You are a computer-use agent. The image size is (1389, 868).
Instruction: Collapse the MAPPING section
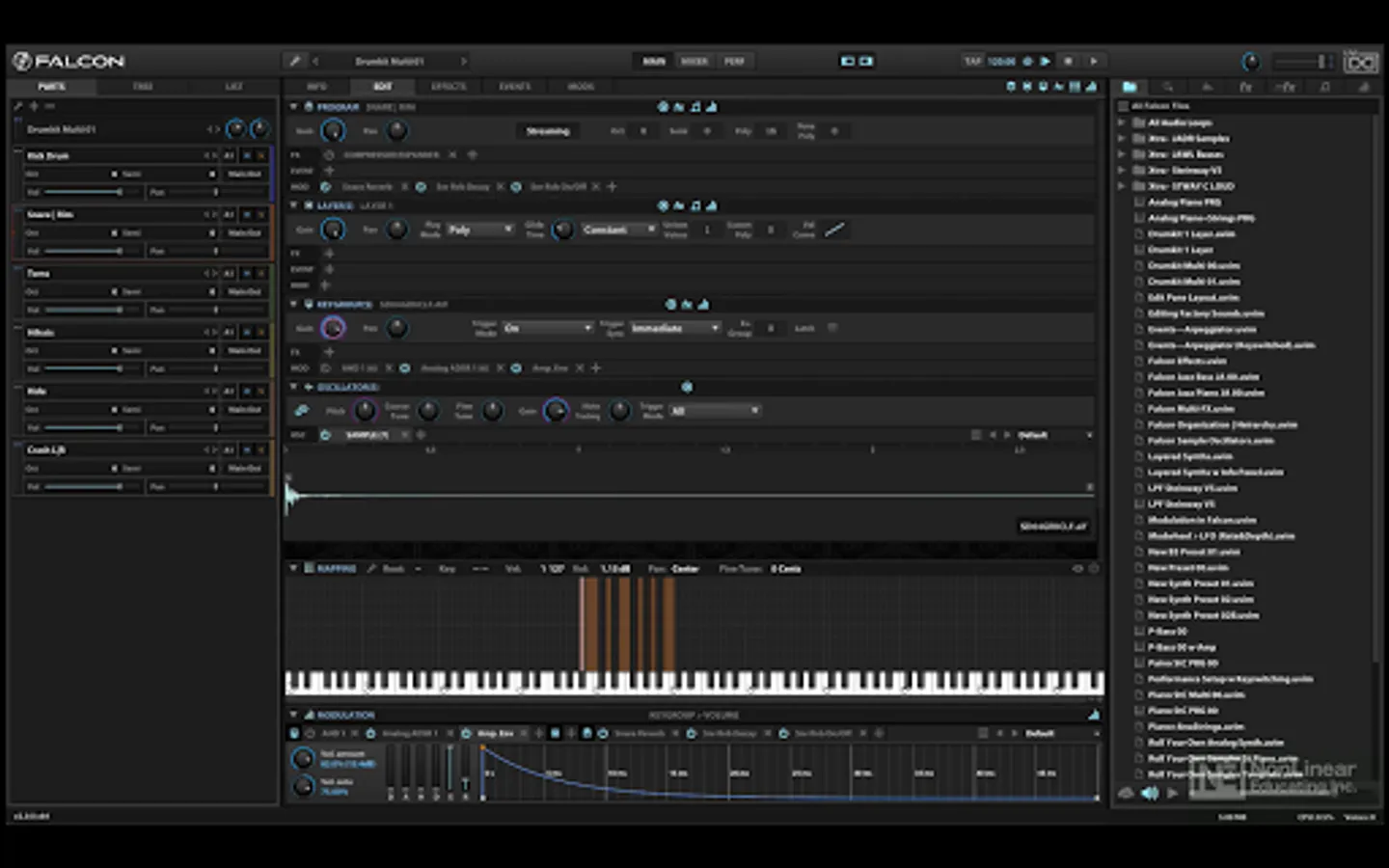coord(293,568)
